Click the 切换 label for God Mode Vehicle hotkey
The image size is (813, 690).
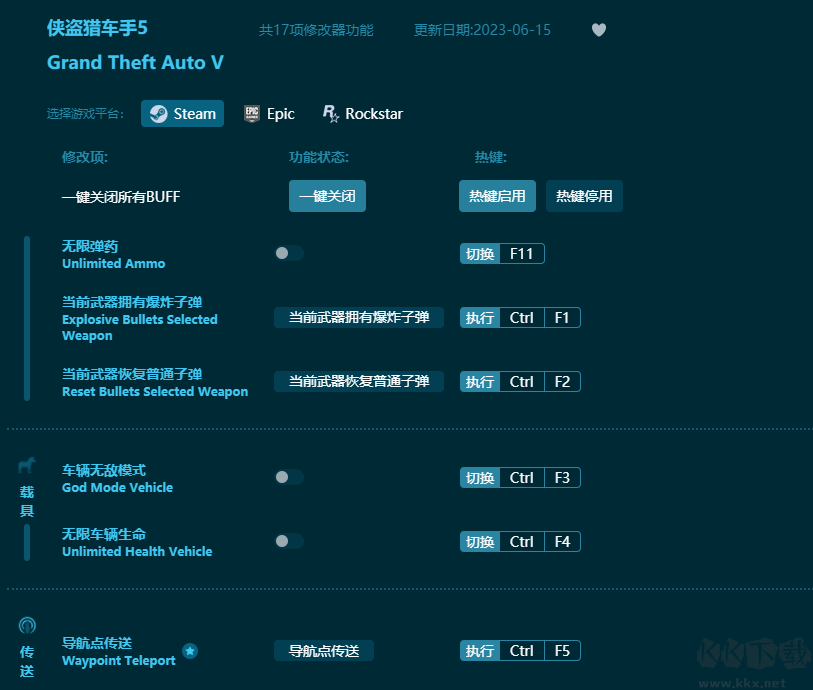pos(480,477)
